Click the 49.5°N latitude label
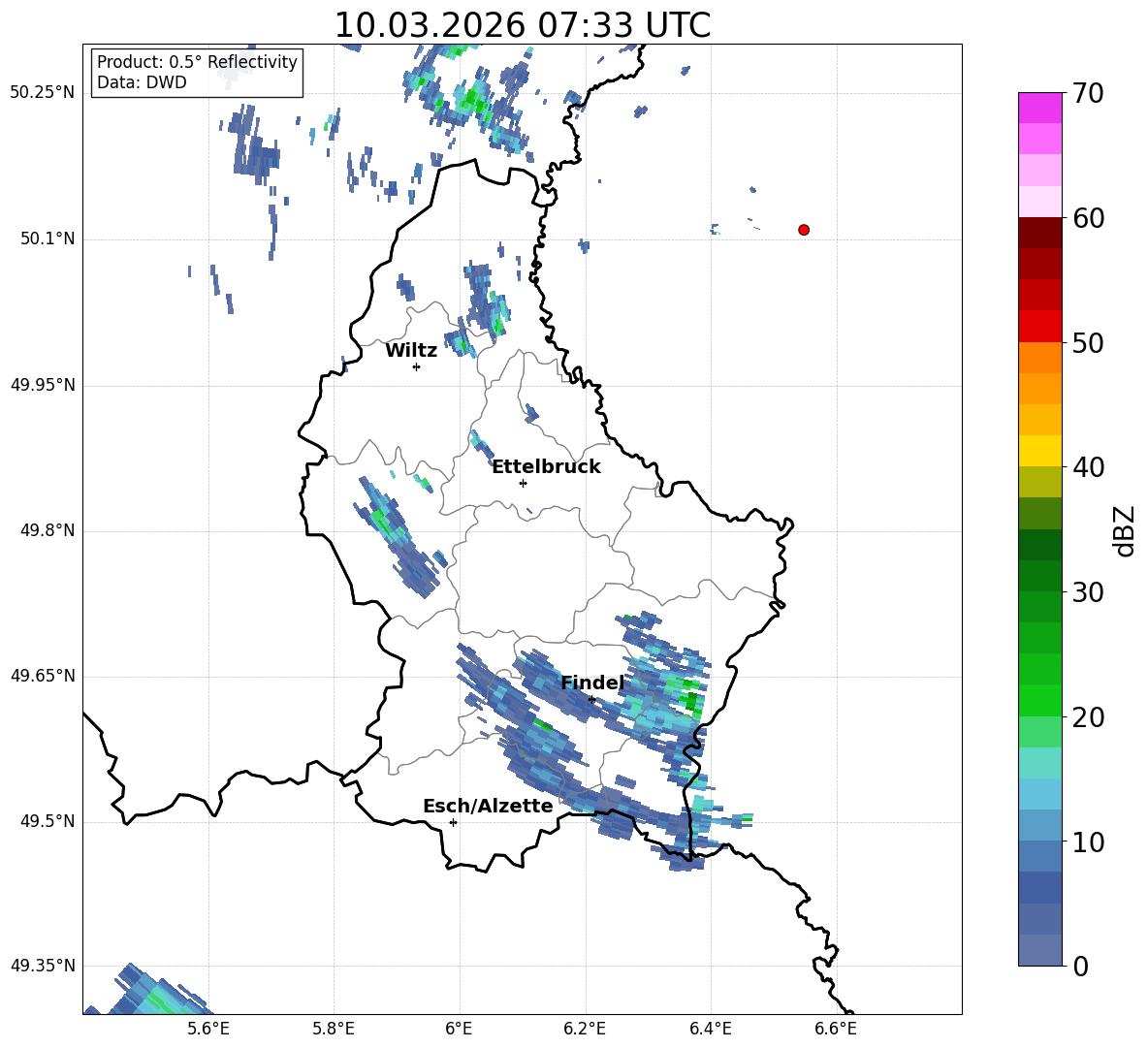 click(x=48, y=821)
